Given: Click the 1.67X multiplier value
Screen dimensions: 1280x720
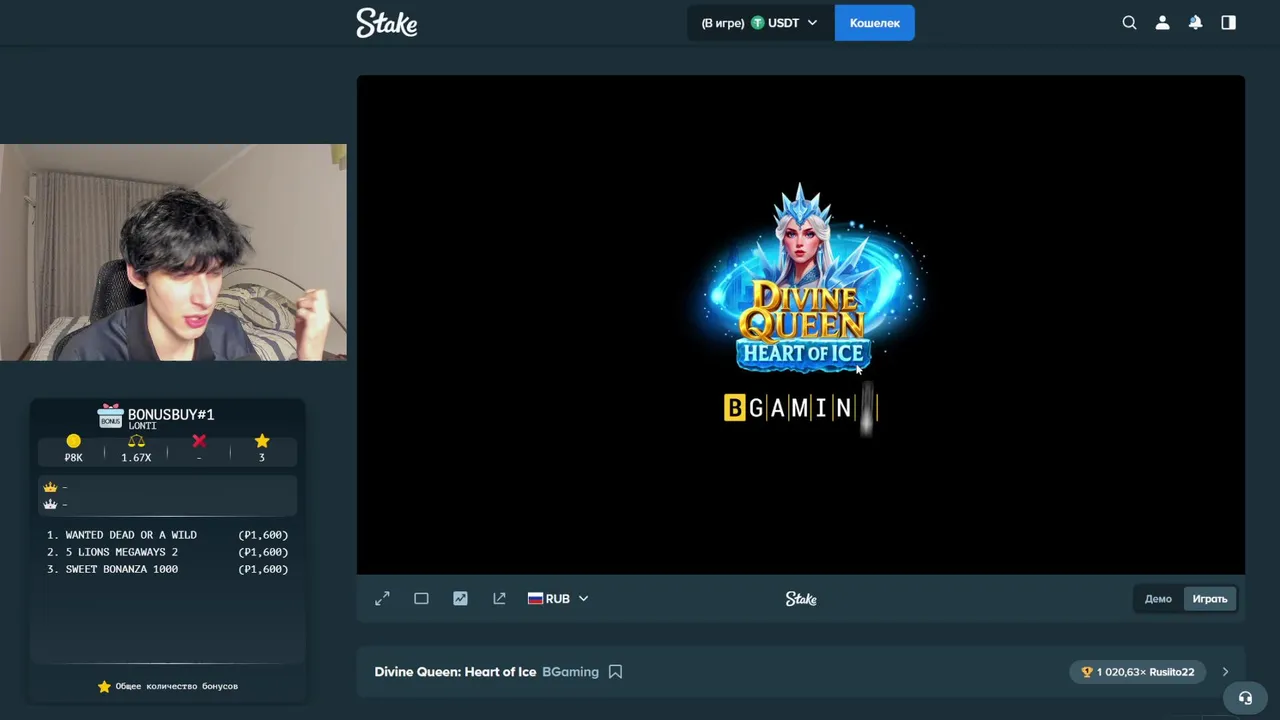Looking at the screenshot, I should point(136,457).
